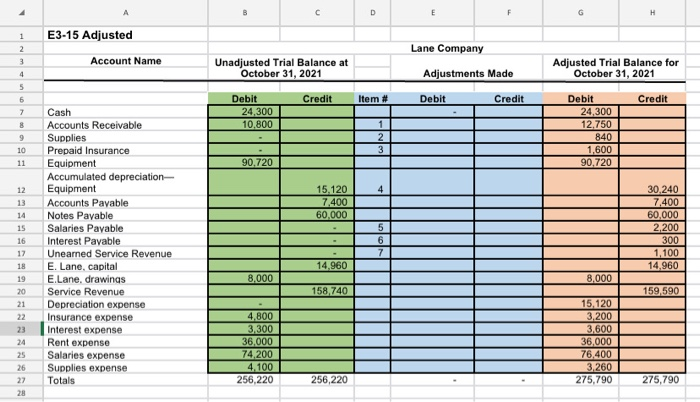The width and height of the screenshot is (700, 402).
Task: Click 'Accumulated depreciation—Equipment' cell
Action: [x=125, y=182]
